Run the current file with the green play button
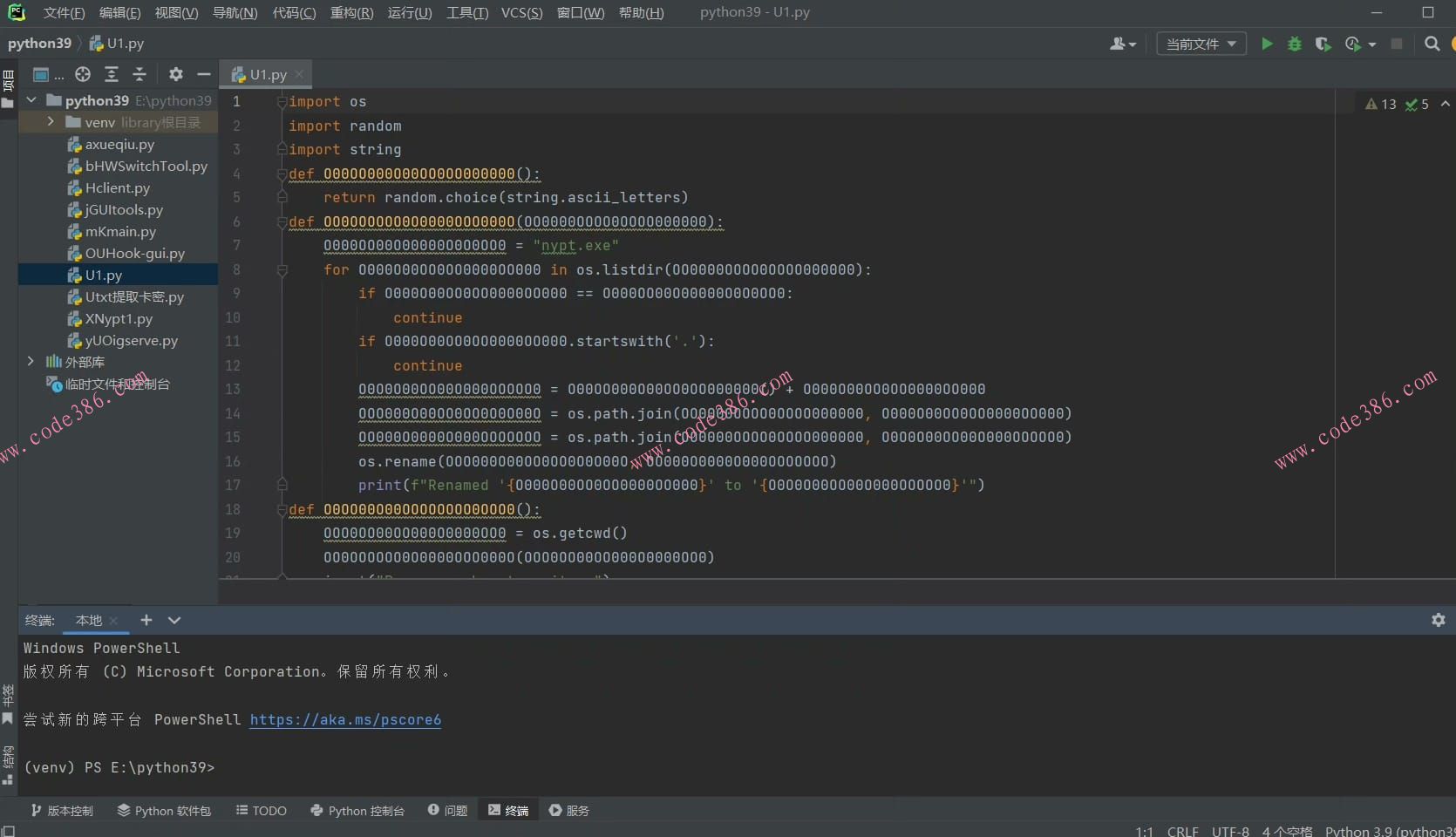The width and height of the screenshot is (1456, 837). point(1267,44)
